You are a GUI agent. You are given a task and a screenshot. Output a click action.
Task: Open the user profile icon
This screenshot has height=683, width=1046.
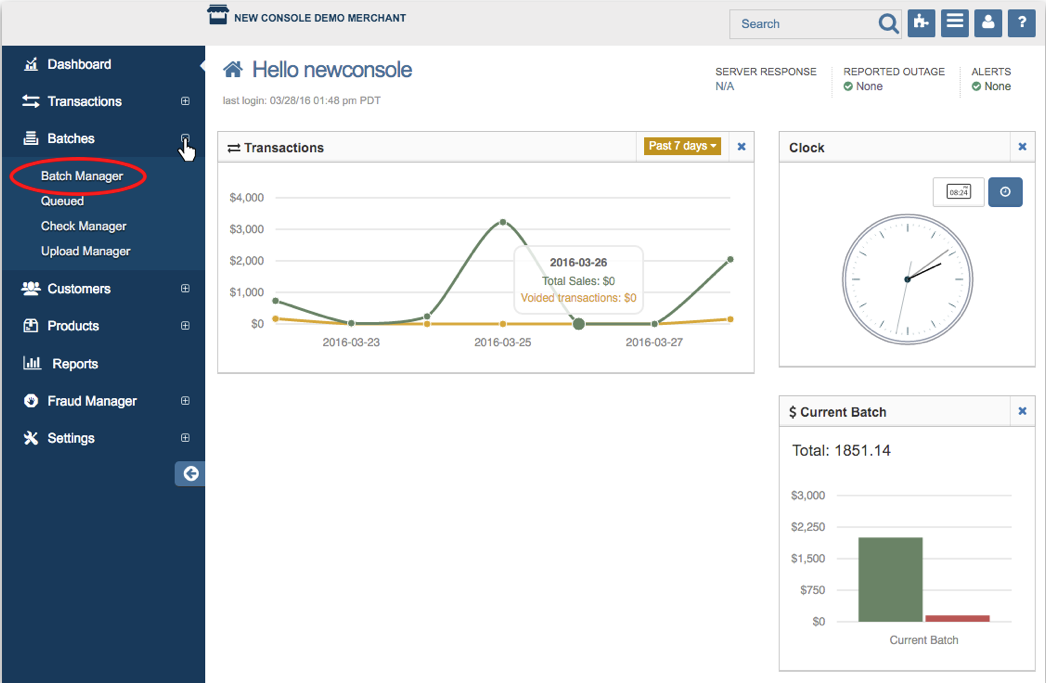pyautogui.click(x=988, y=22)
